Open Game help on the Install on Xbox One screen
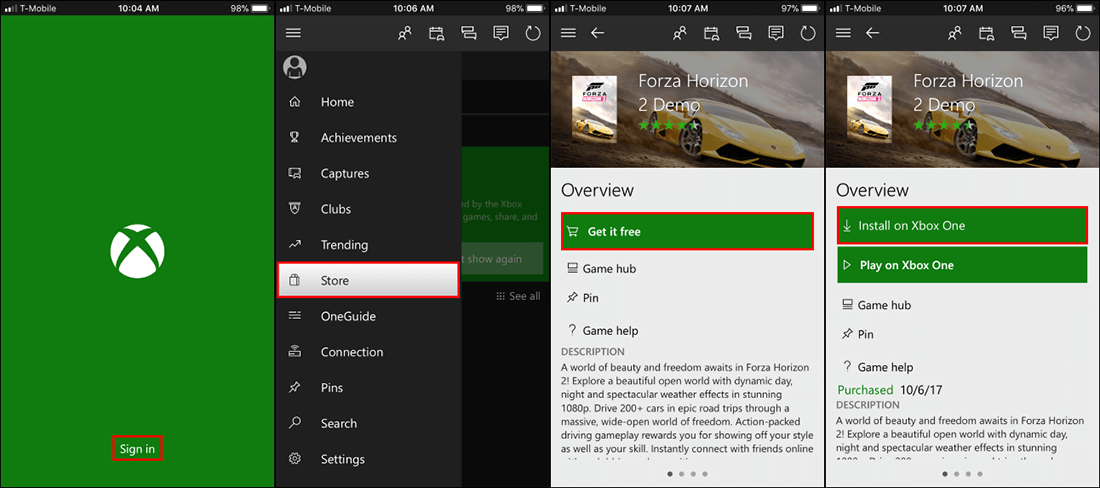The width and height of the screenshot is (1100, 488). [877, 367]
